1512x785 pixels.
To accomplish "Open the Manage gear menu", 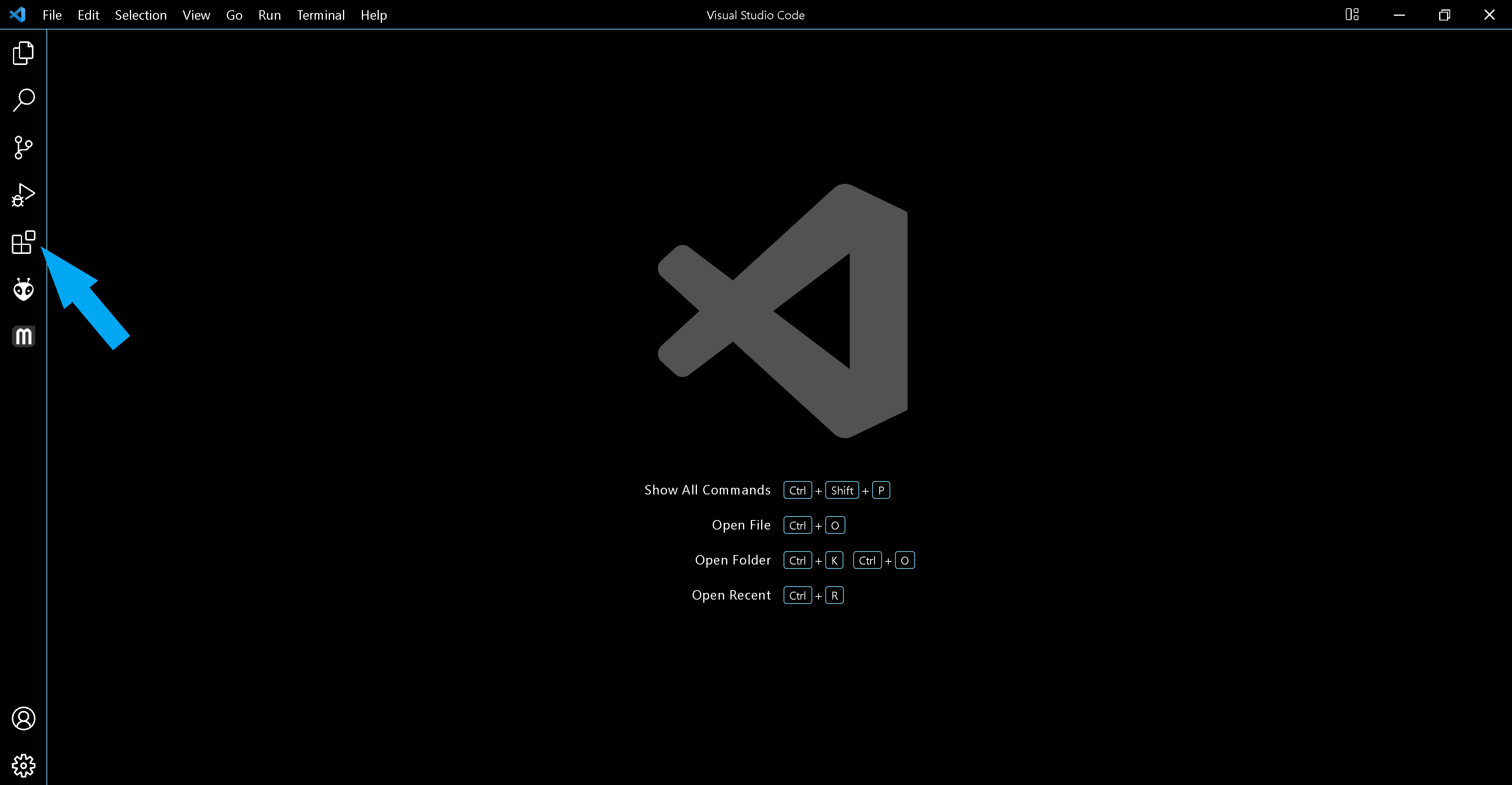I will [x=23, y=765].
